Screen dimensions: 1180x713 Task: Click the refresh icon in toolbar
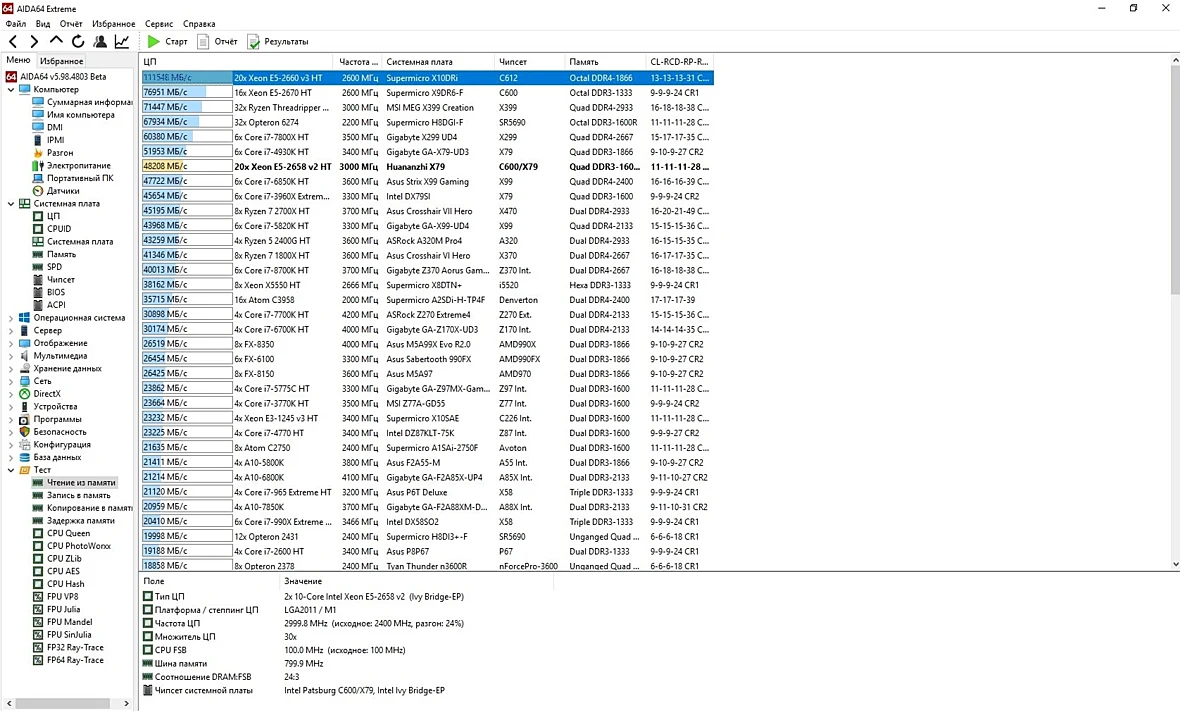click(x=78, y=41)
